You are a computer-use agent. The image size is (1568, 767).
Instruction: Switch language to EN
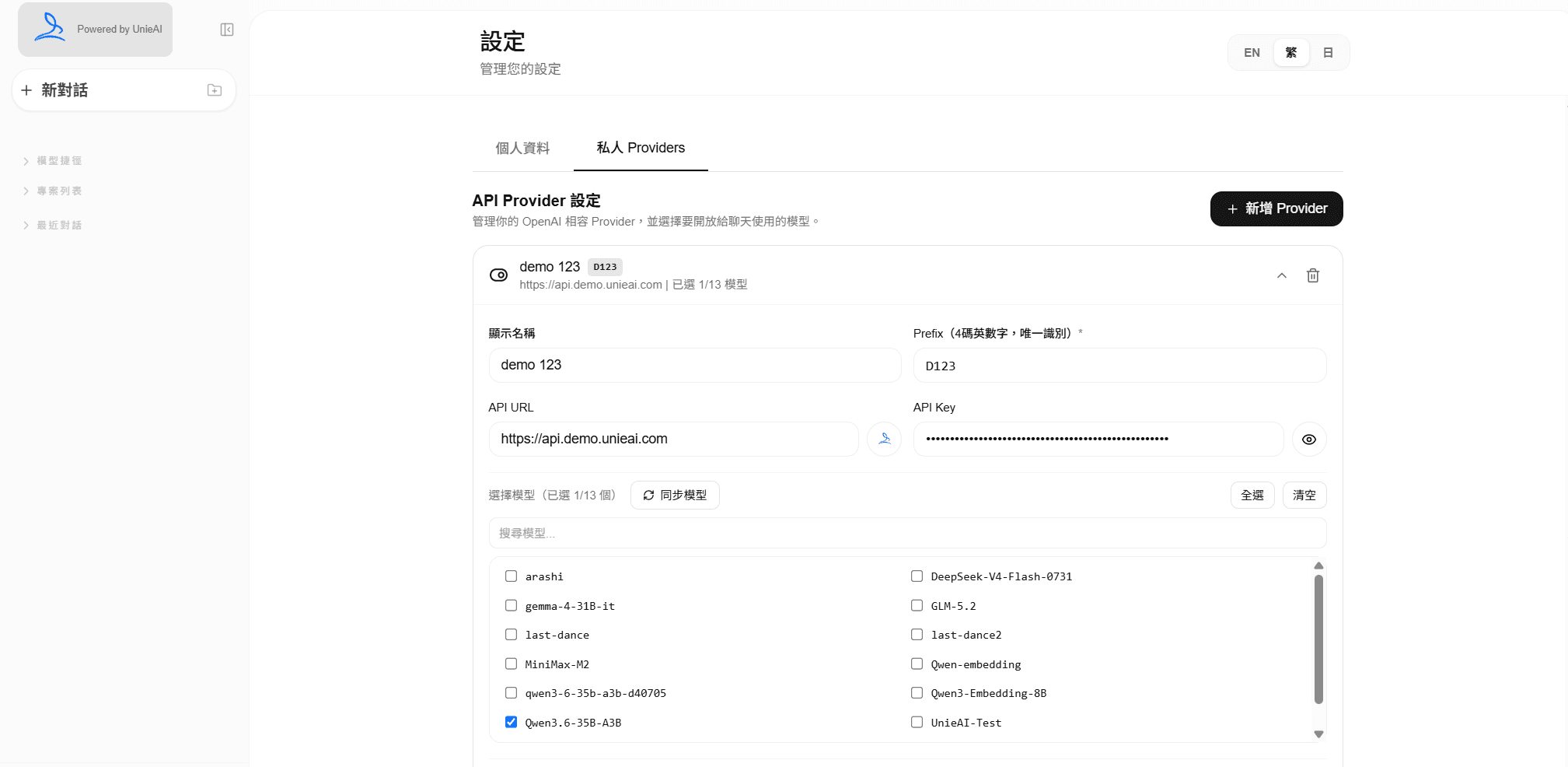[x=1252, y=53]
